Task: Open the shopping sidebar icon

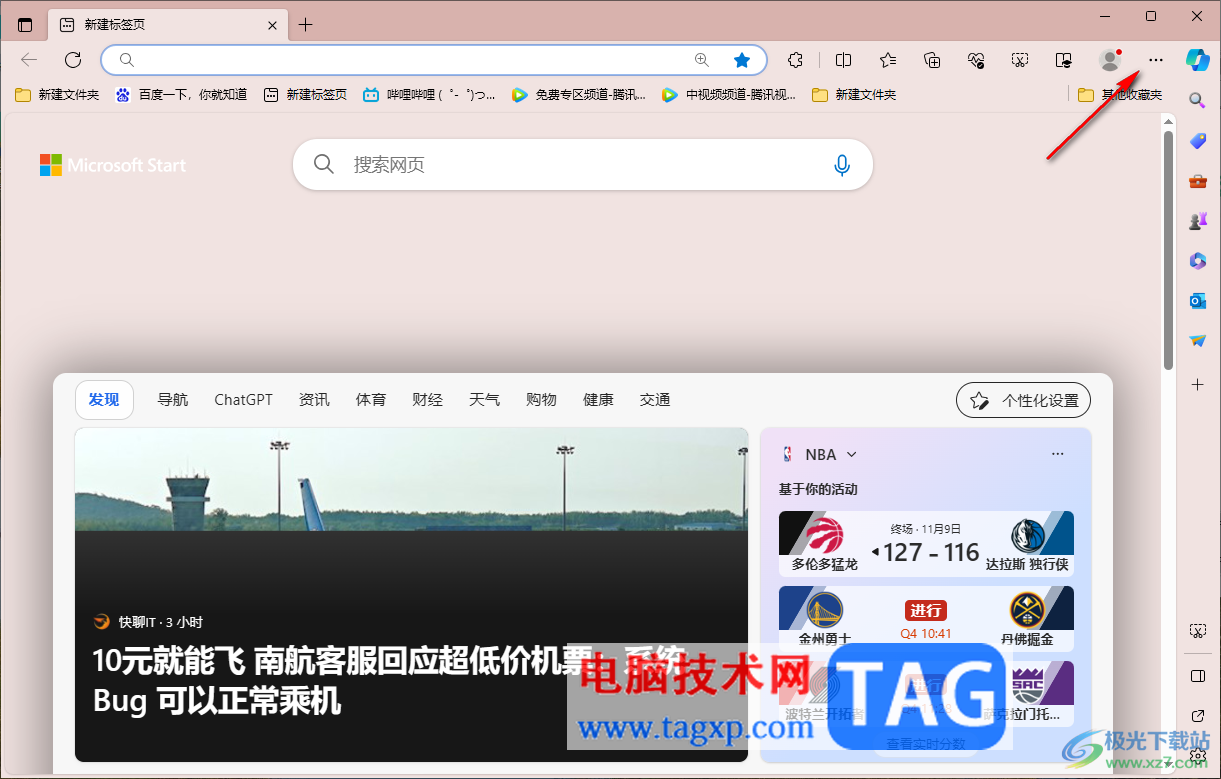Action: [x=1197, y=141]
